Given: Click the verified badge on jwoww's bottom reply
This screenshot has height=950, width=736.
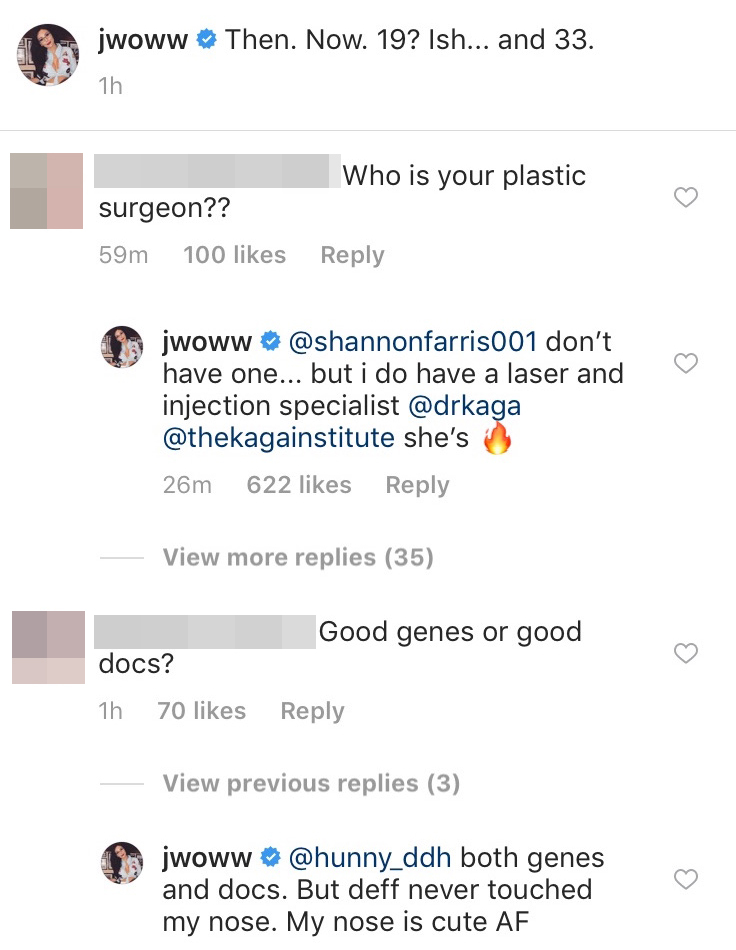Looking at the screenshot, I should point(269,857).
